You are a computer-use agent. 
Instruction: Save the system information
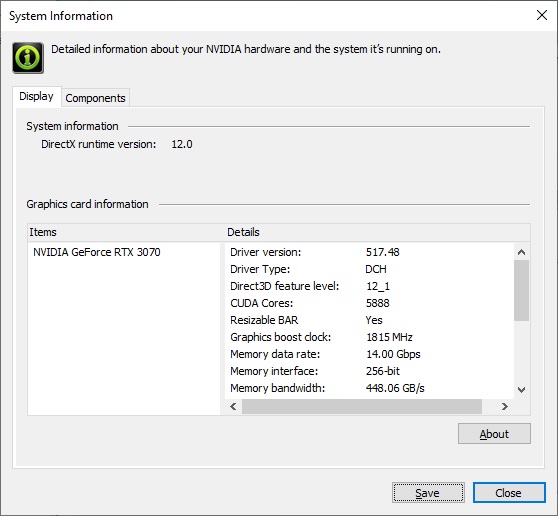coord(428,493)
